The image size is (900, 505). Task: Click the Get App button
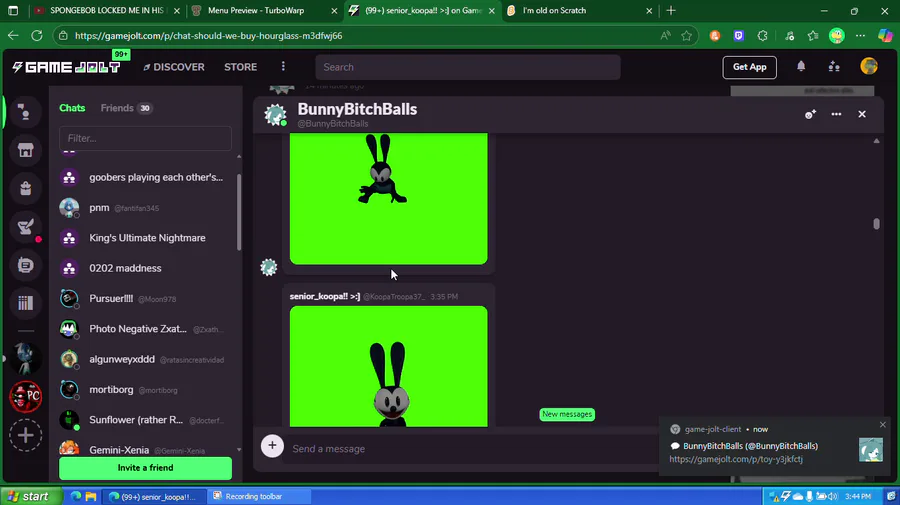[749, 67]
